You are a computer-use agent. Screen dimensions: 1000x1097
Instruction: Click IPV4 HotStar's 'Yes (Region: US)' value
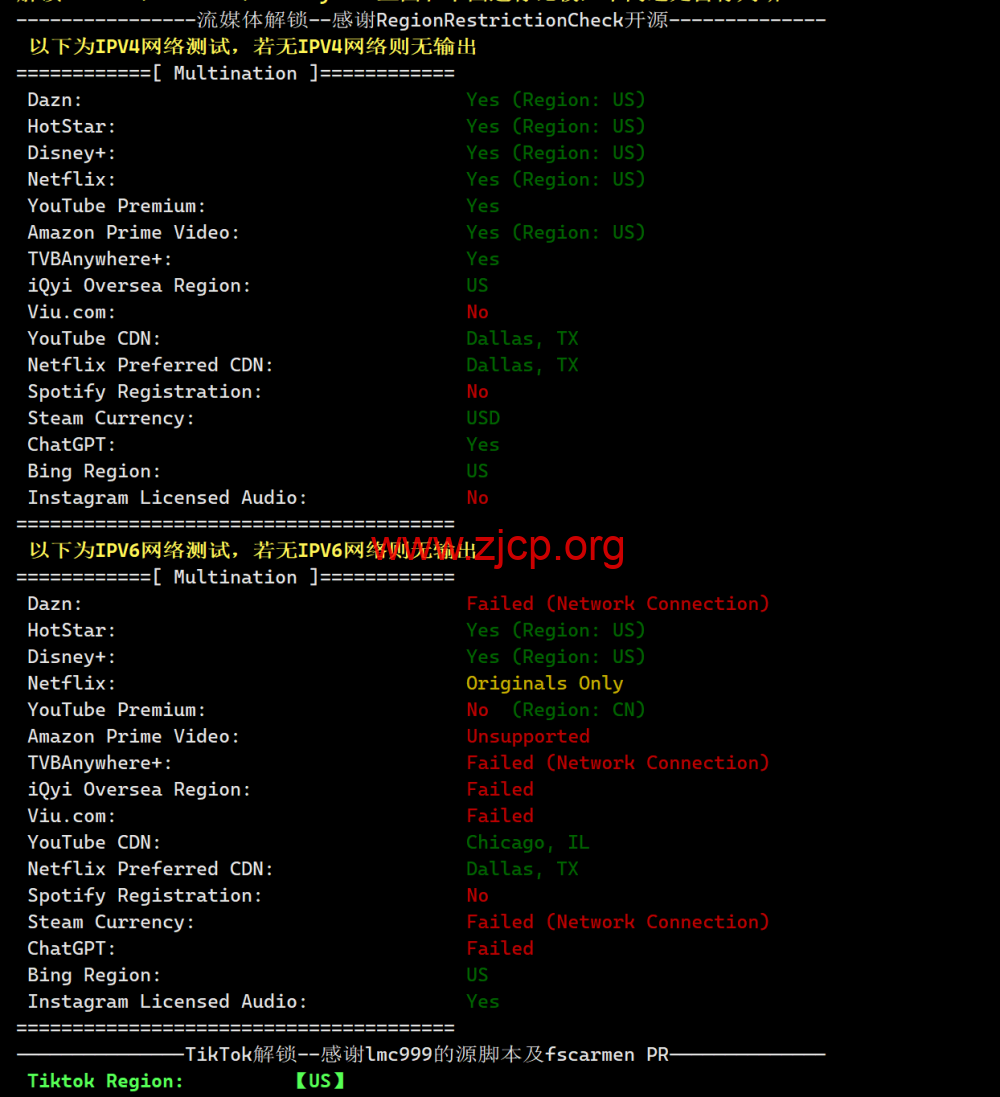tap(556, 127)
